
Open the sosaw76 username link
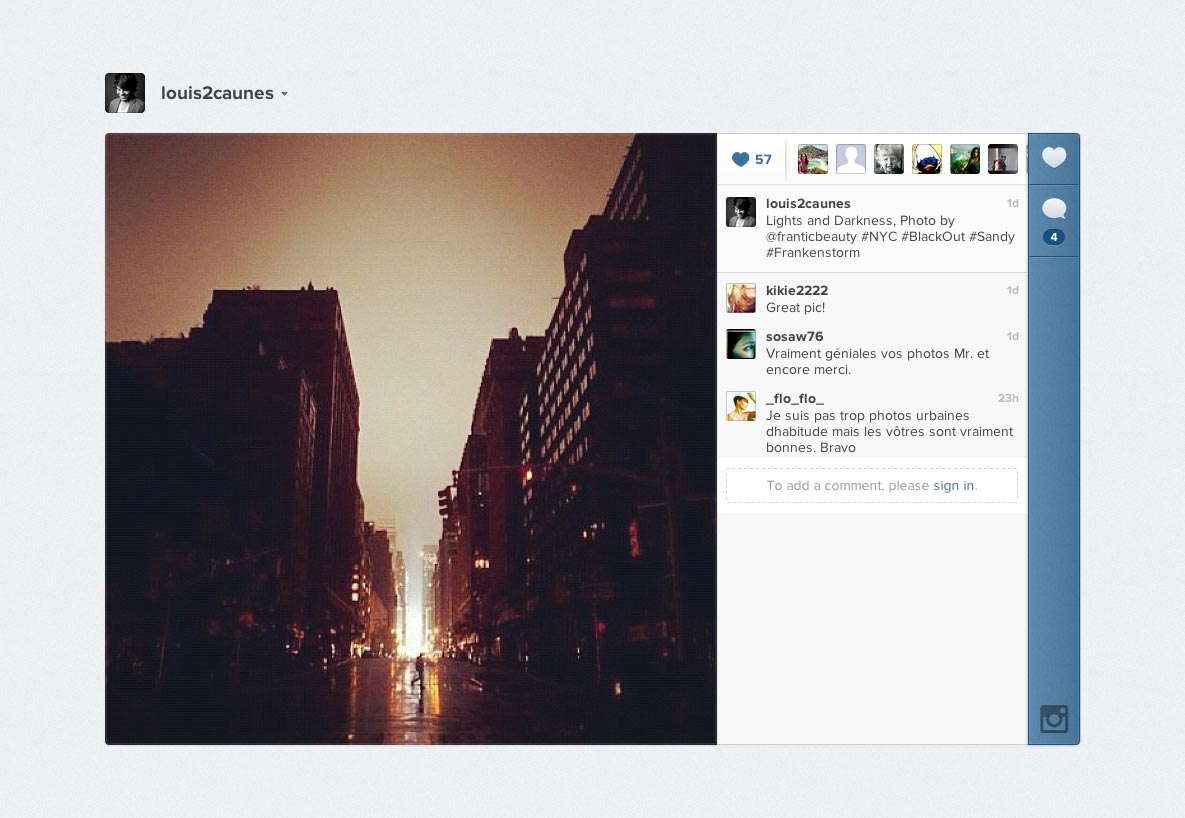(x=794, y=336)
